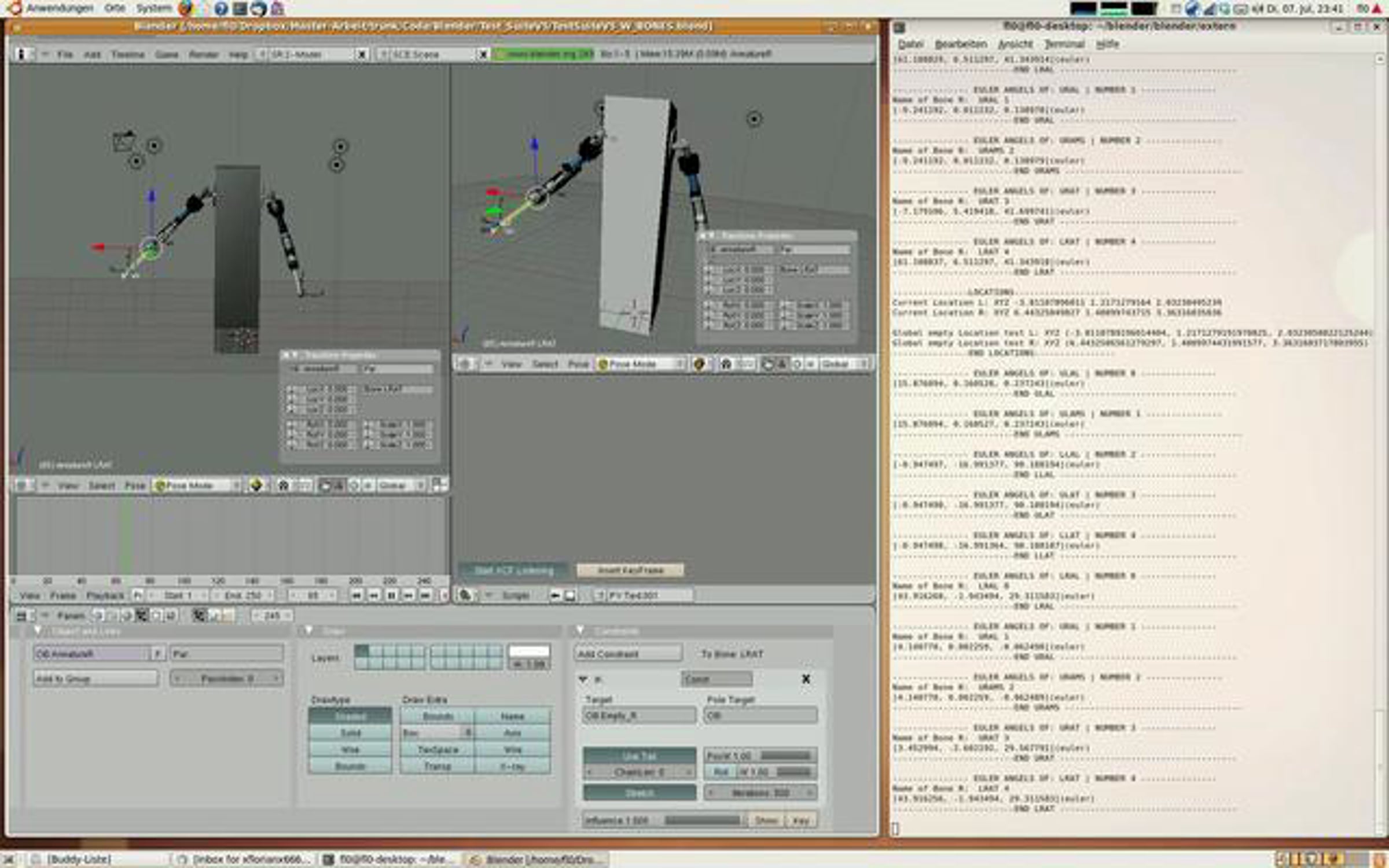This screenshot has height=868, width=1389.
Task: Jump to timeline end frame button
Action: pos(425,595)
